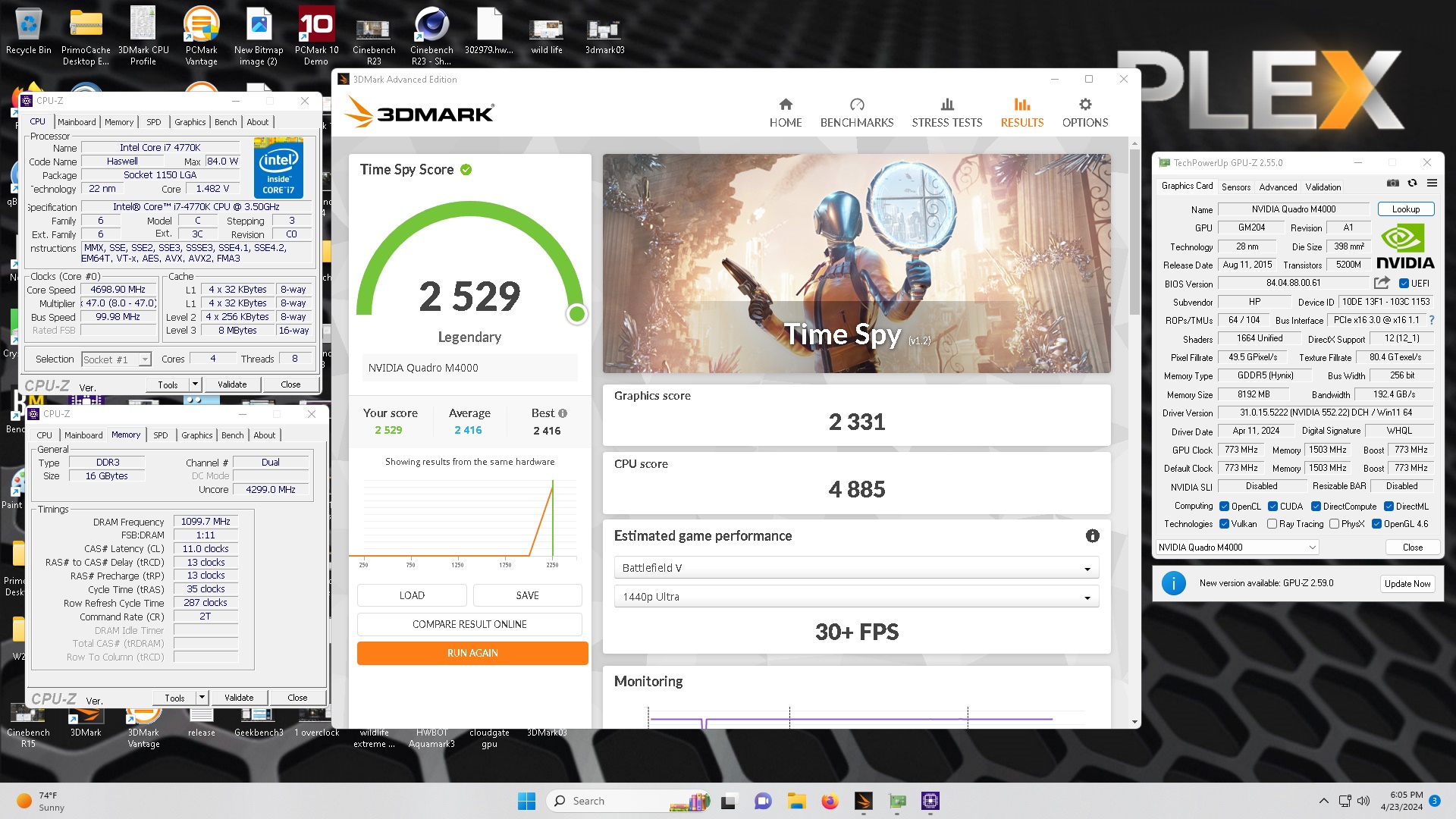Image resolution: width=1456 pixels, height=819 pixels.
Task: Toggle the DirectCompute checkbox
Action: point(1316,507)
